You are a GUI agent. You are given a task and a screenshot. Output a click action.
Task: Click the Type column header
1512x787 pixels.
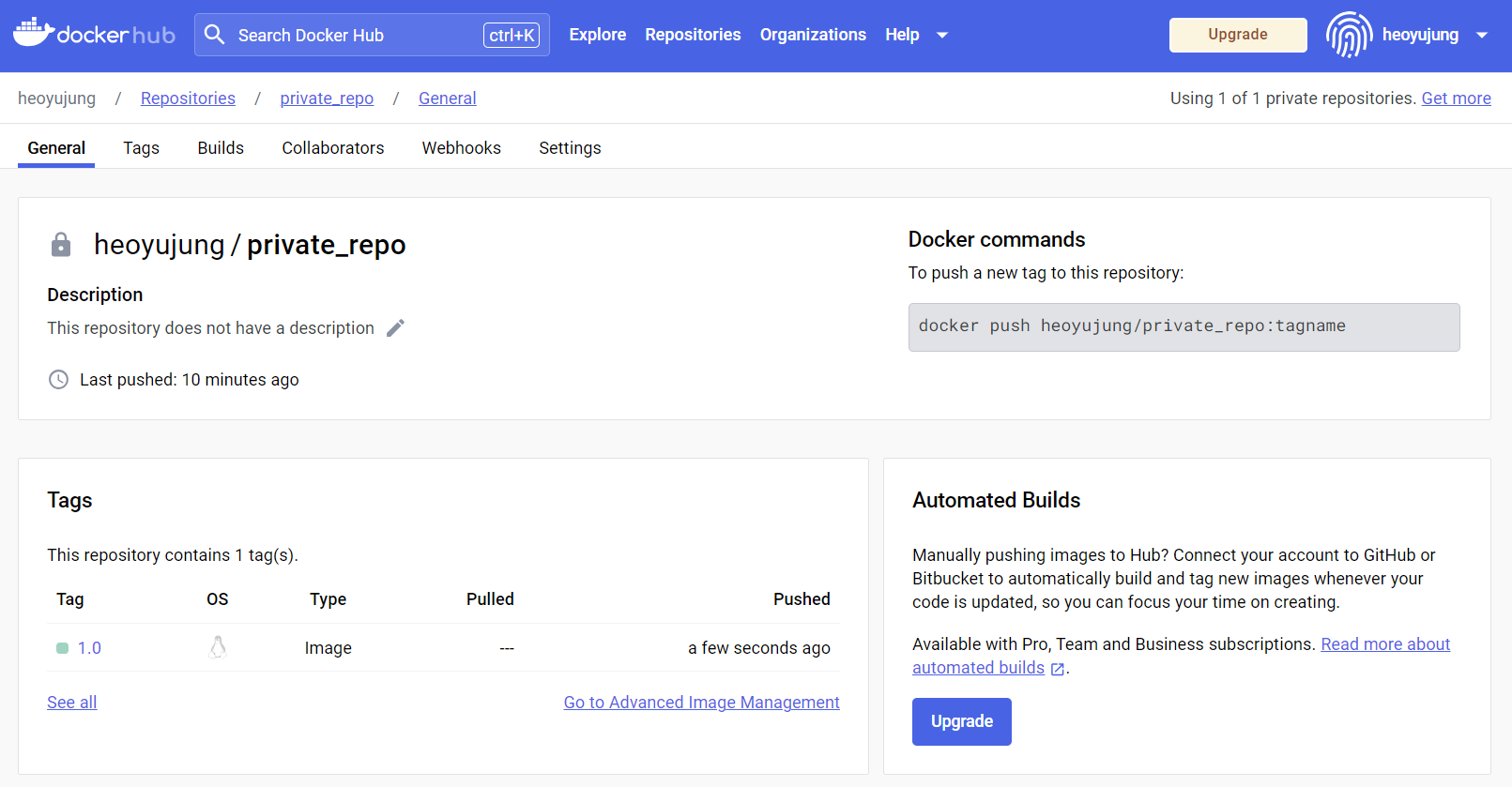[x=328, y=599]
